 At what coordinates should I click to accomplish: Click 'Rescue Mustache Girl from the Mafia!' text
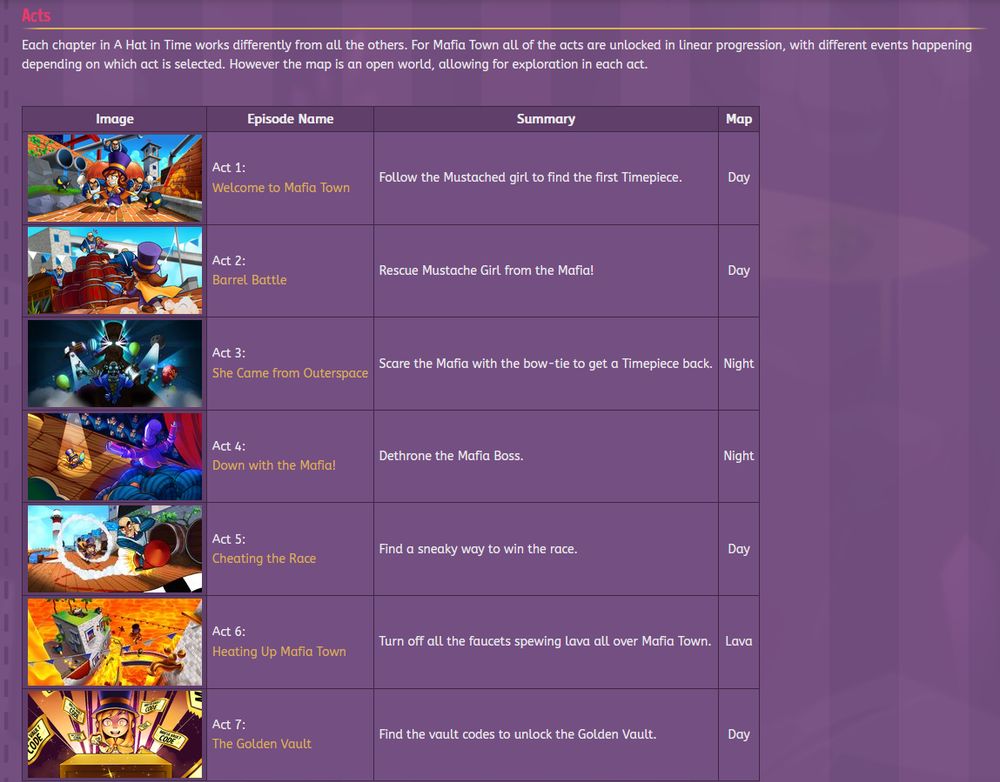tap(486, 270)
